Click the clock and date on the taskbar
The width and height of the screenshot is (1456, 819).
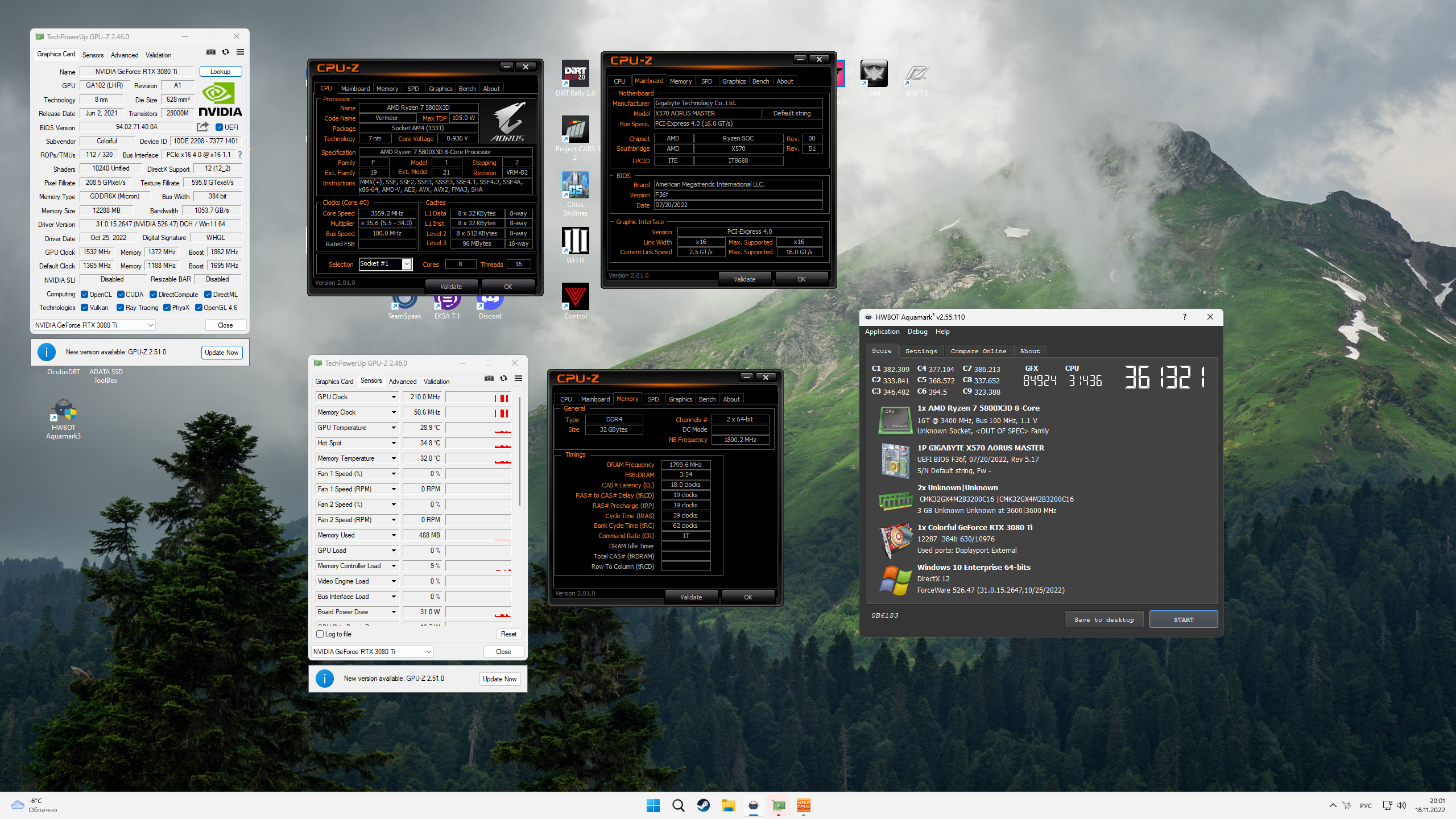tap(1430, 805)
